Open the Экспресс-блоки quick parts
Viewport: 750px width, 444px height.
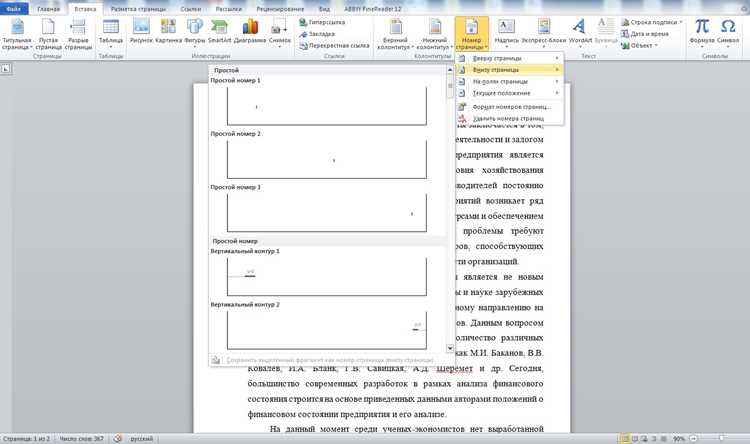pos(544,33)
